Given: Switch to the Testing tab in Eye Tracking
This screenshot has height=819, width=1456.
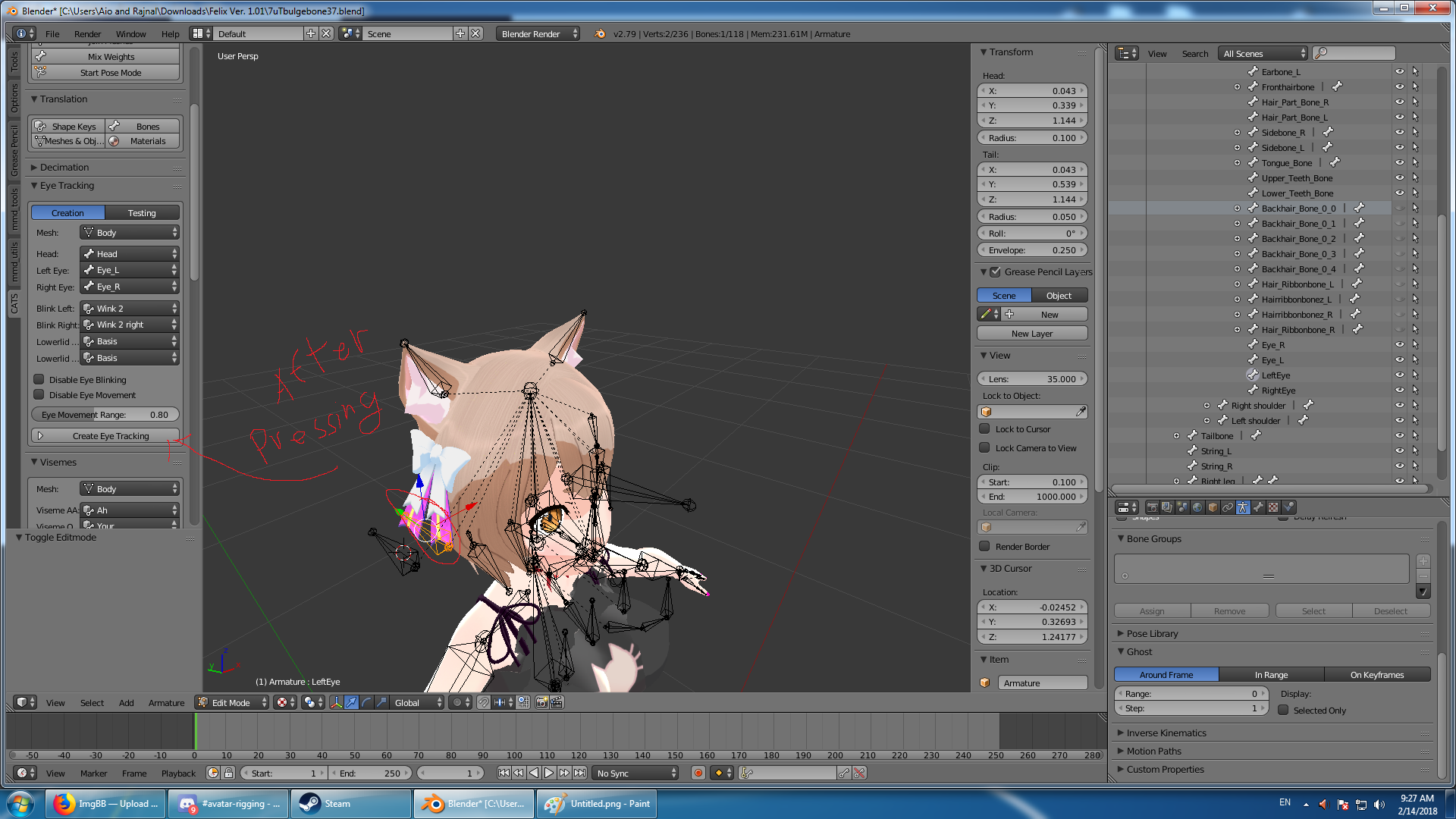Looking at the screenshot, I should pyautogui.click(x=142, y=212).
